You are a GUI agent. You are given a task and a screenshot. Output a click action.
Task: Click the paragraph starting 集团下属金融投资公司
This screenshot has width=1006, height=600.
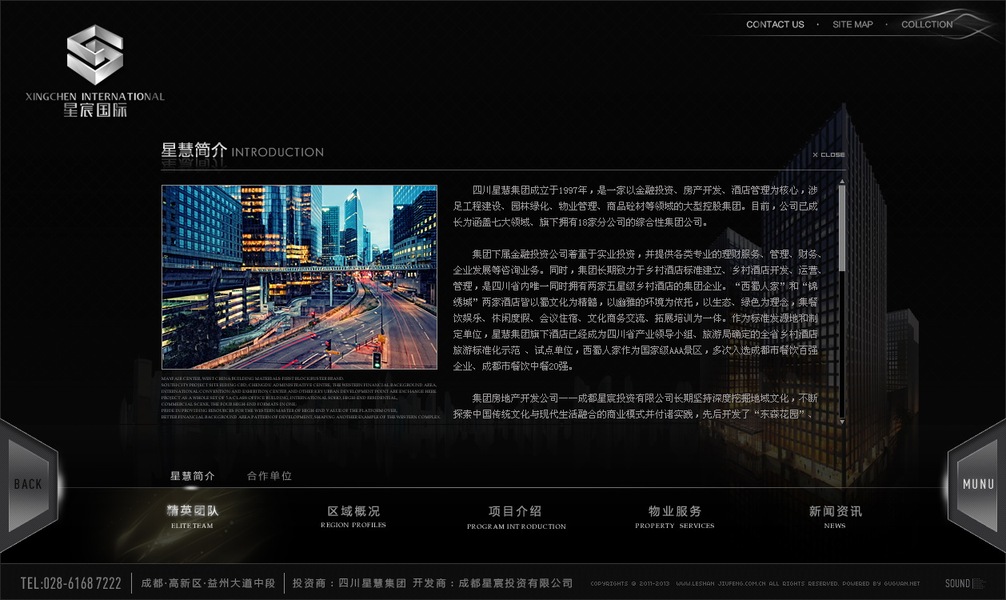click(636, 310)
